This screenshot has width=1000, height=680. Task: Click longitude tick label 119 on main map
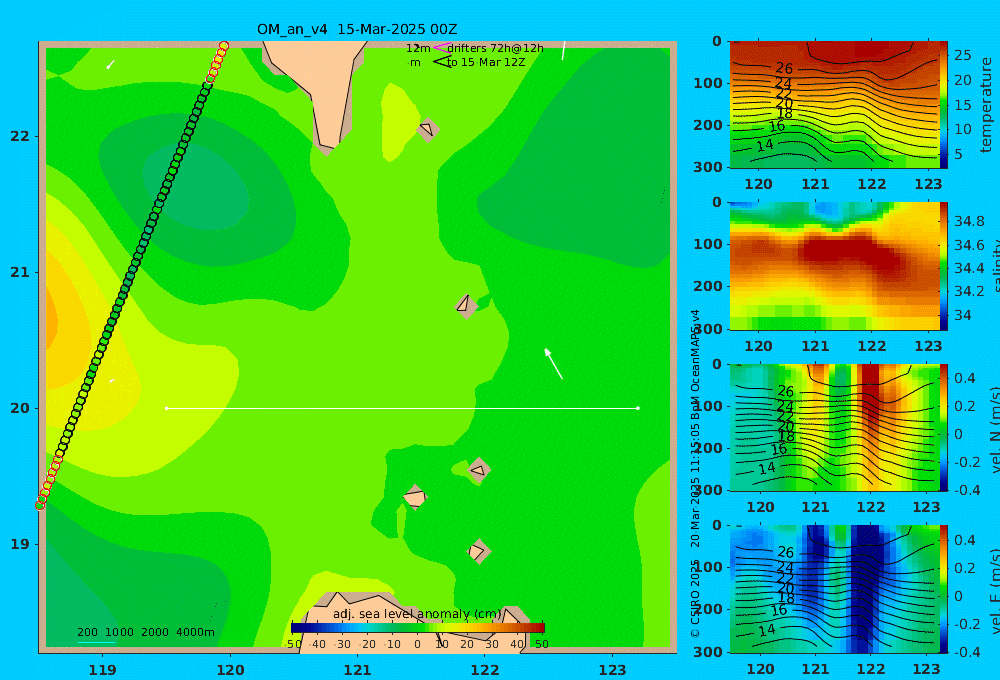[103, 670]
